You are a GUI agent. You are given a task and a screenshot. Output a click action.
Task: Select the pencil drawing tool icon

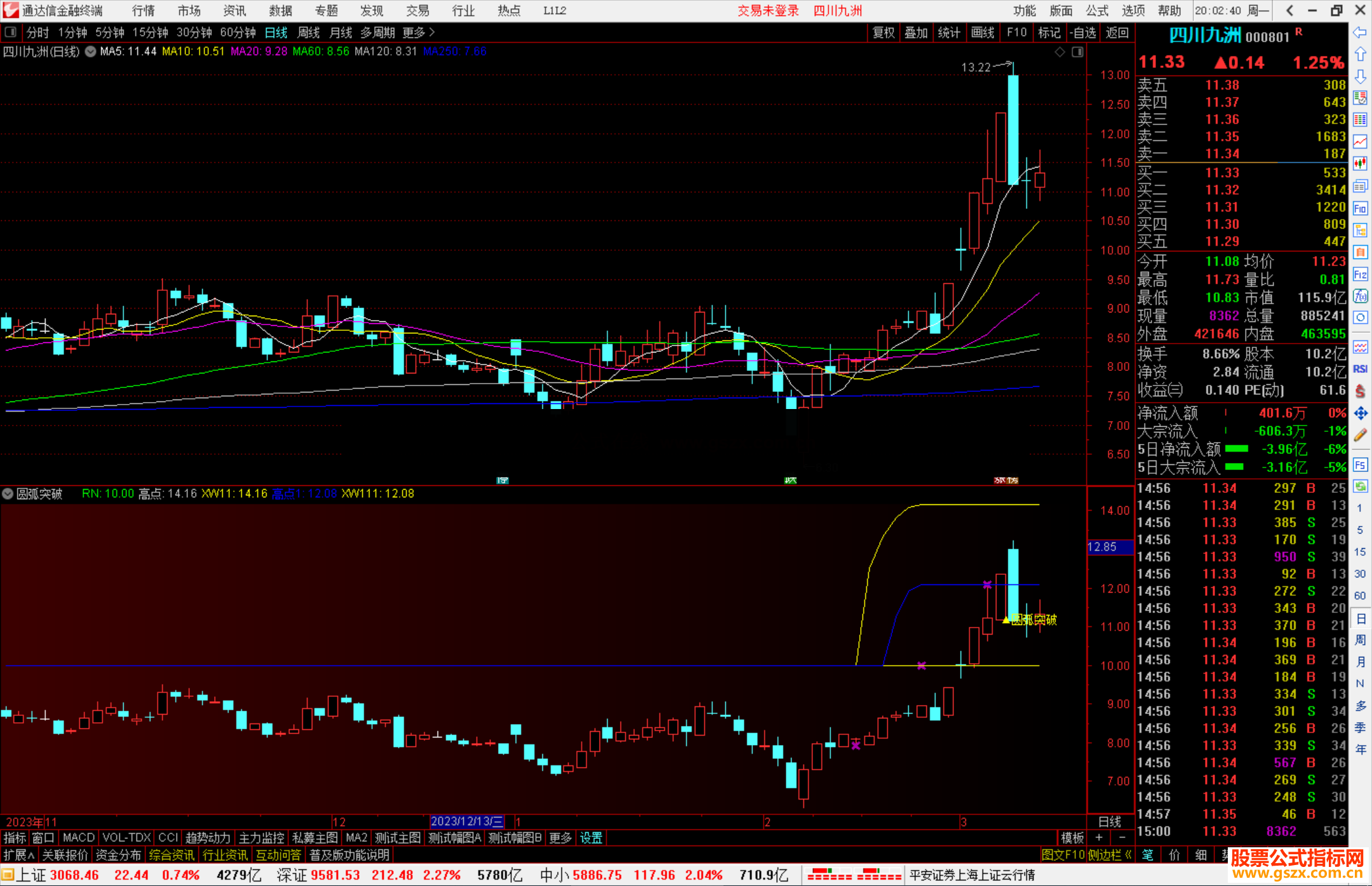click(x=1360, y=436)
